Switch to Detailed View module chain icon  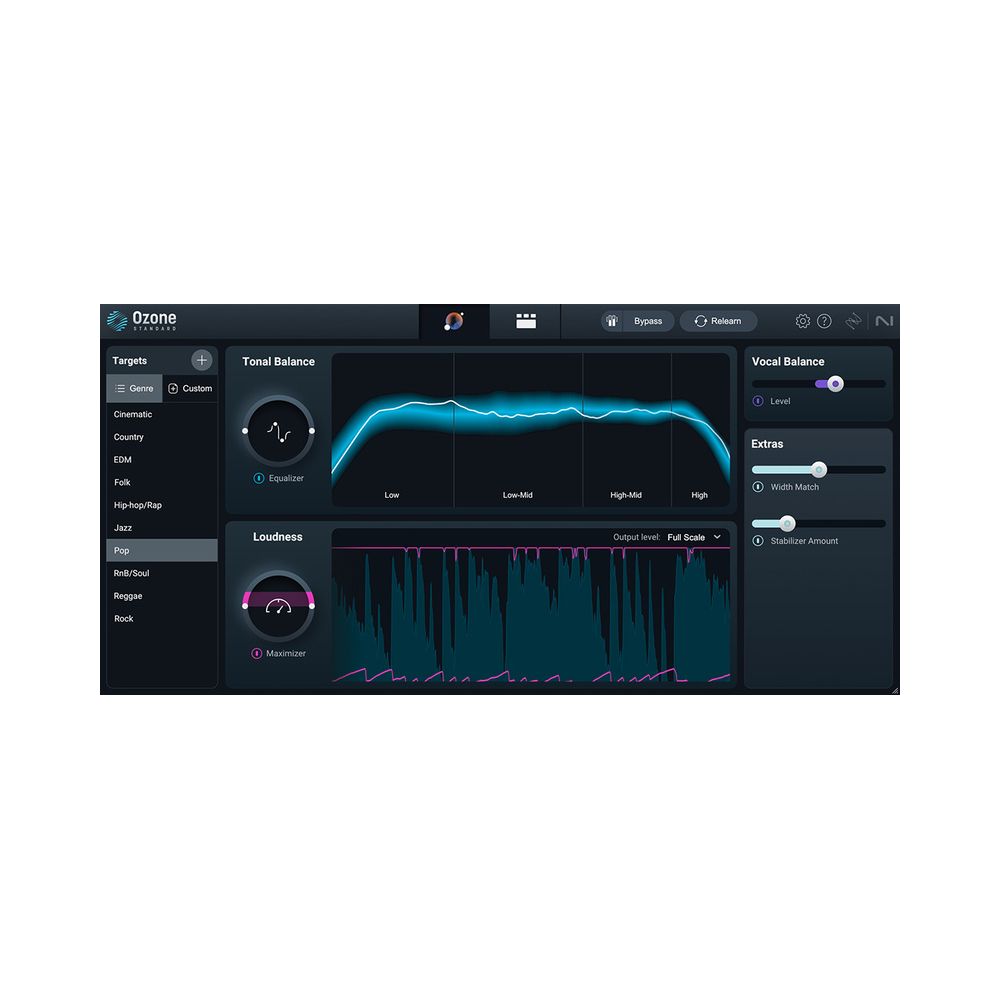coord(525,321)
